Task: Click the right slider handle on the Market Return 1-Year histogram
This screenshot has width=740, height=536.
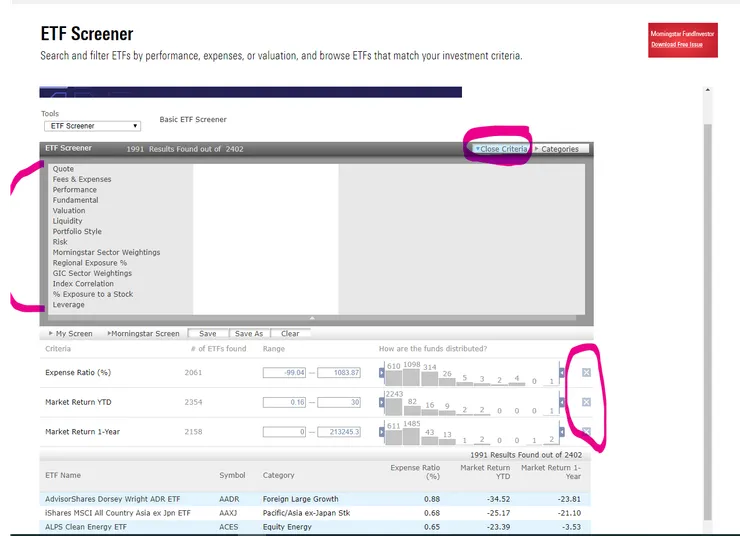Action: (562, 432)
